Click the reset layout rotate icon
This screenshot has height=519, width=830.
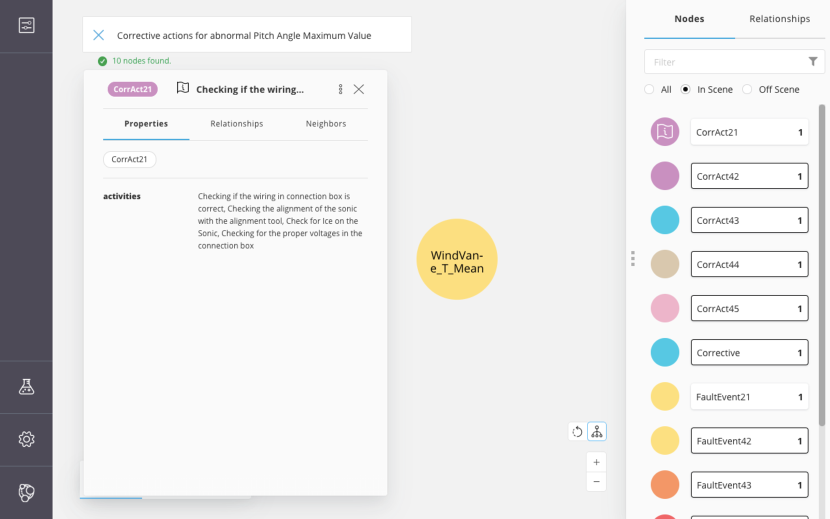pos(577,431)
